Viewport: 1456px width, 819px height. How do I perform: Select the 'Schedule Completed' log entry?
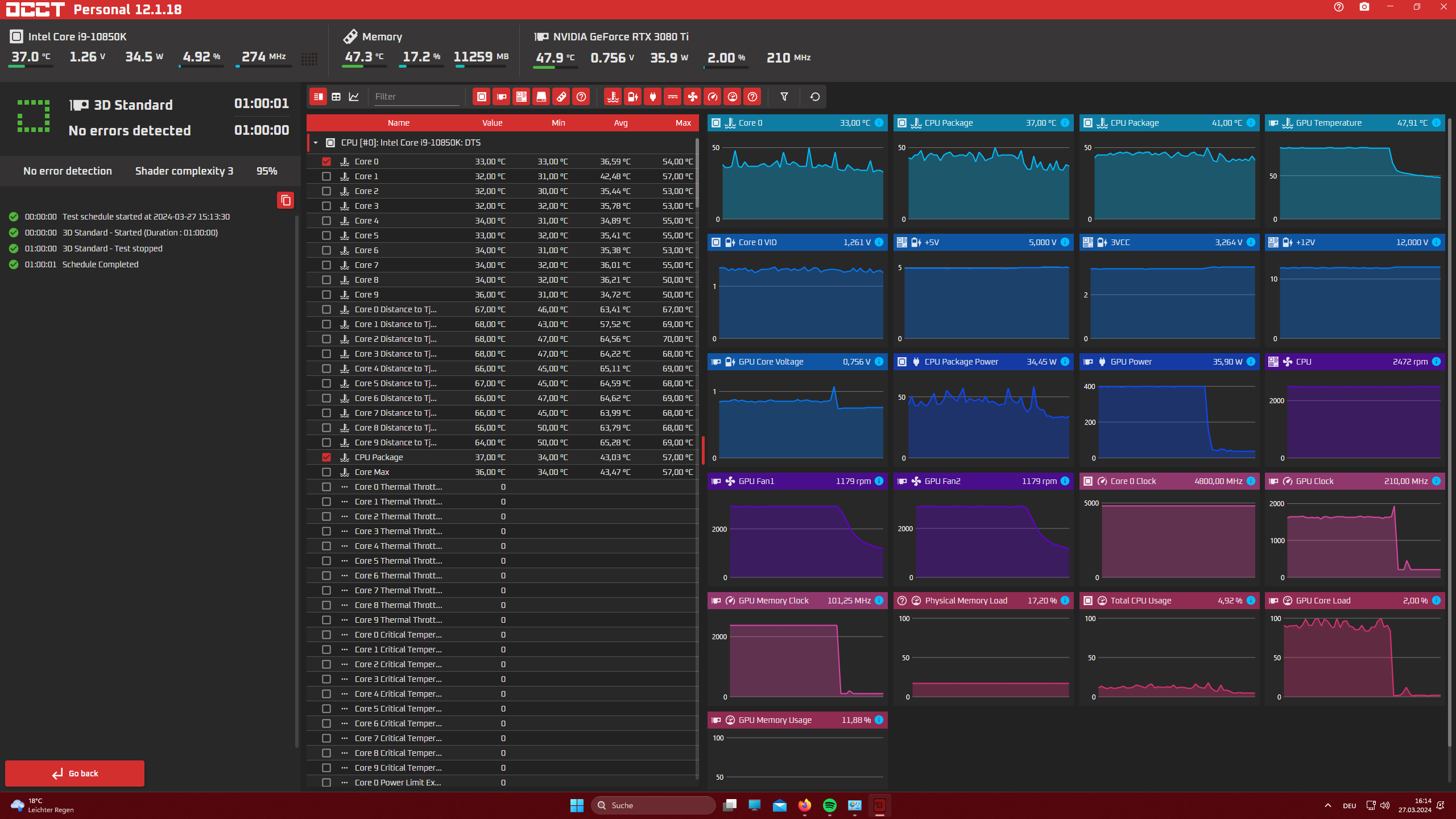point(100,264)
